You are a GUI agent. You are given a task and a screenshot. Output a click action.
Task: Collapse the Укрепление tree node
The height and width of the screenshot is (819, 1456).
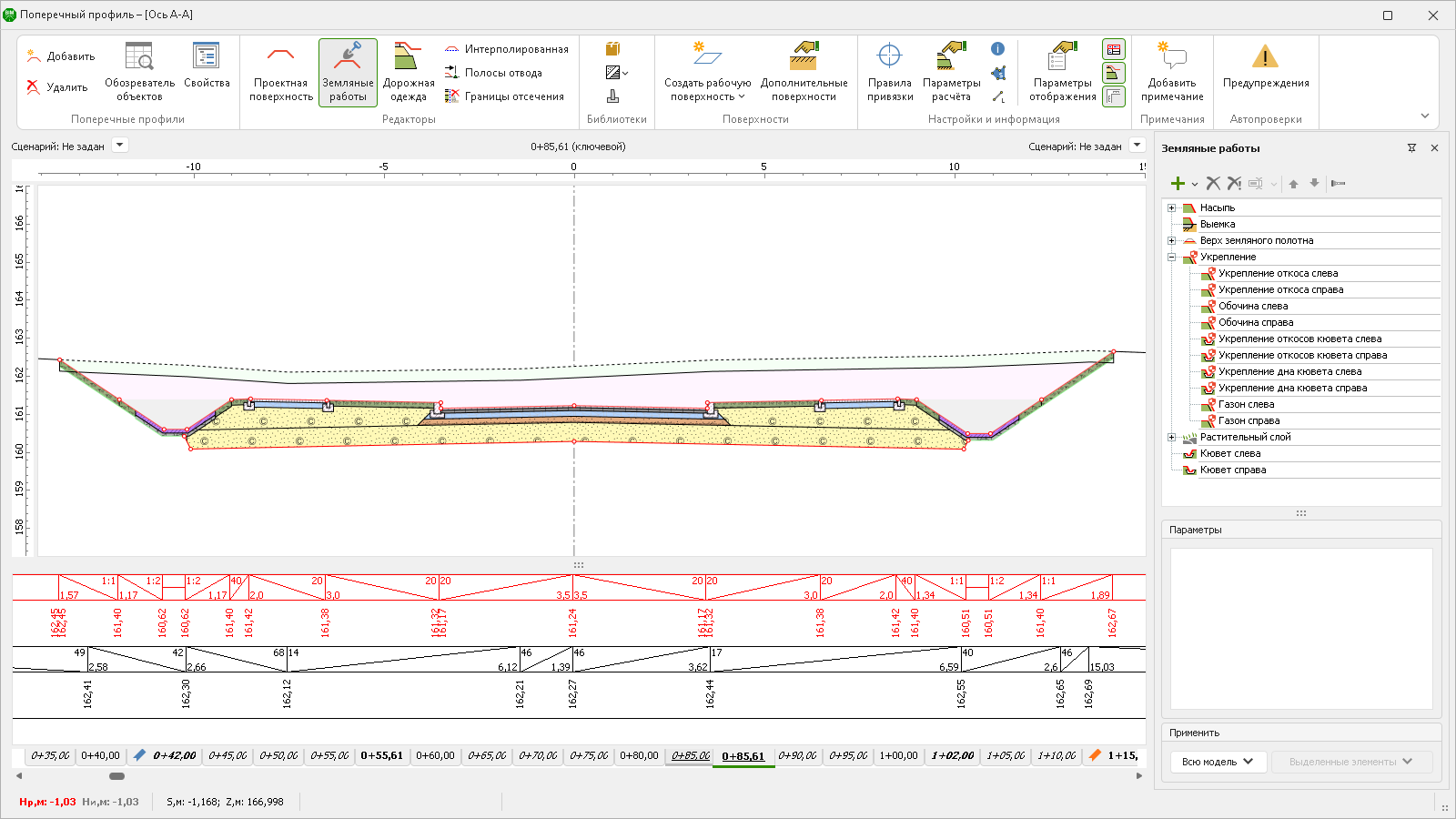tap(1172, 258)
